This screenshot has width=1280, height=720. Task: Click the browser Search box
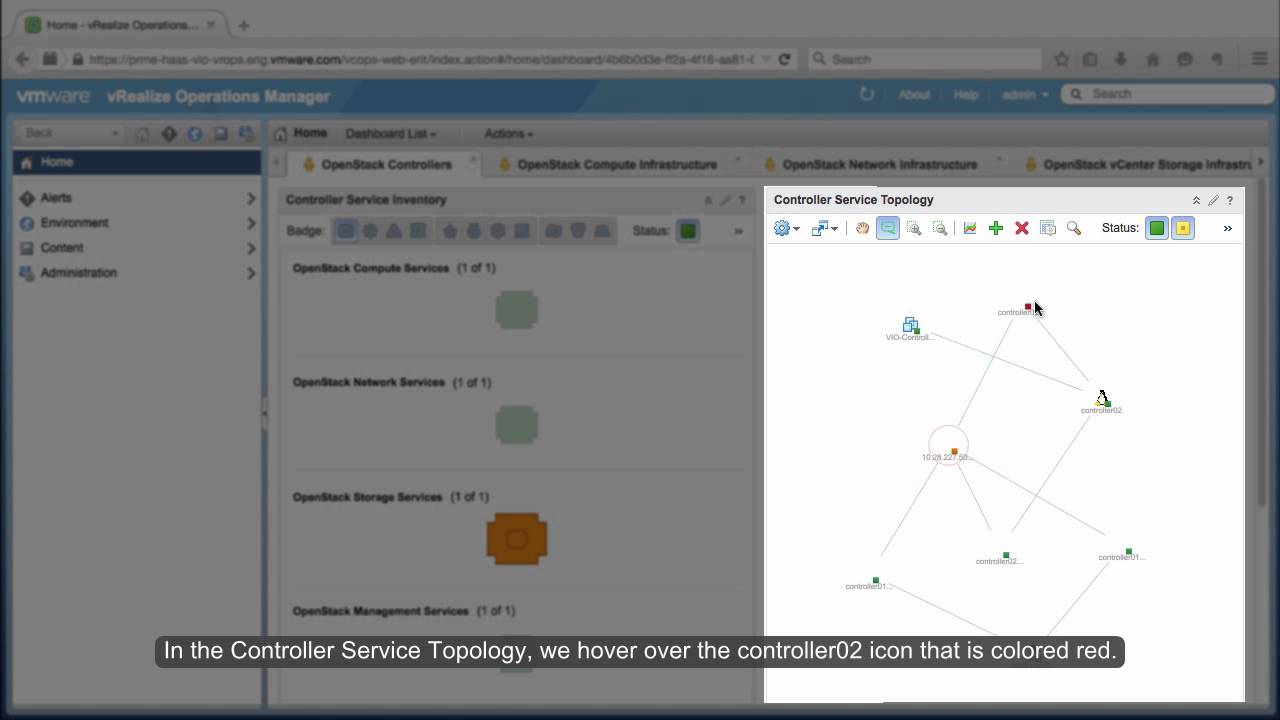point(924,59)
